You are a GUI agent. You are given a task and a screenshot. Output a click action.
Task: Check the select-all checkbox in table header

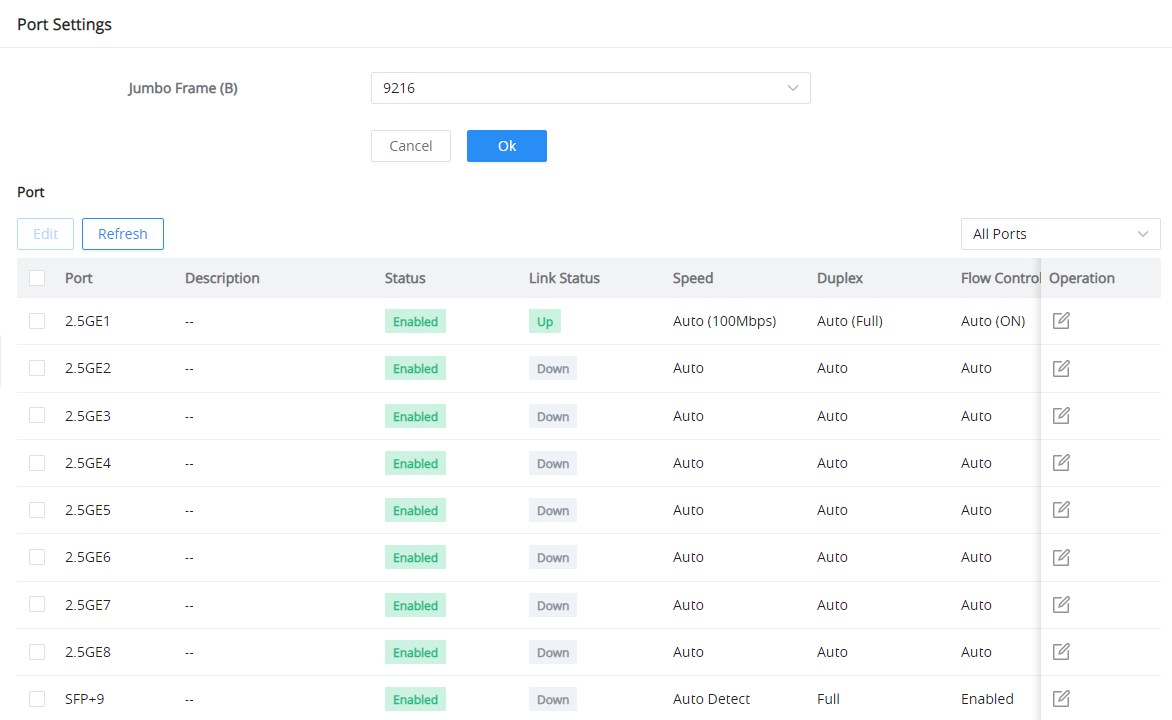click(x=37, y=278)
